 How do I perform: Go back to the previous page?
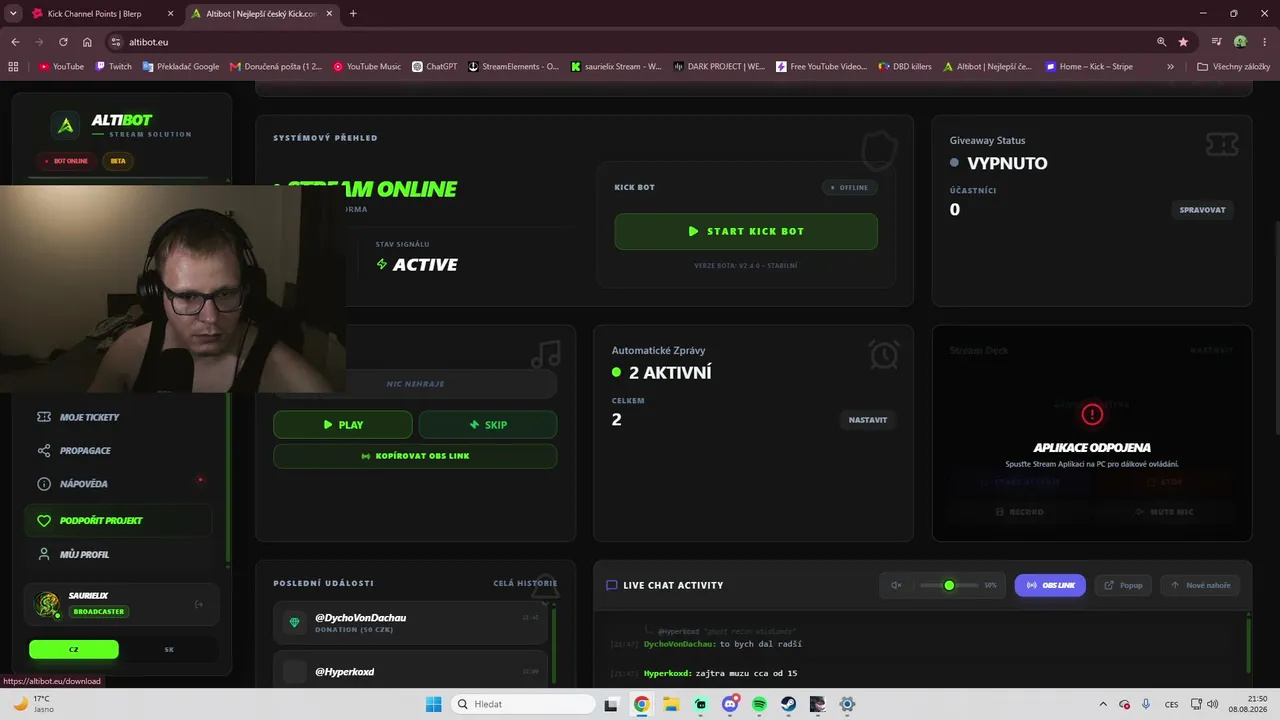[x=15, y=42]
